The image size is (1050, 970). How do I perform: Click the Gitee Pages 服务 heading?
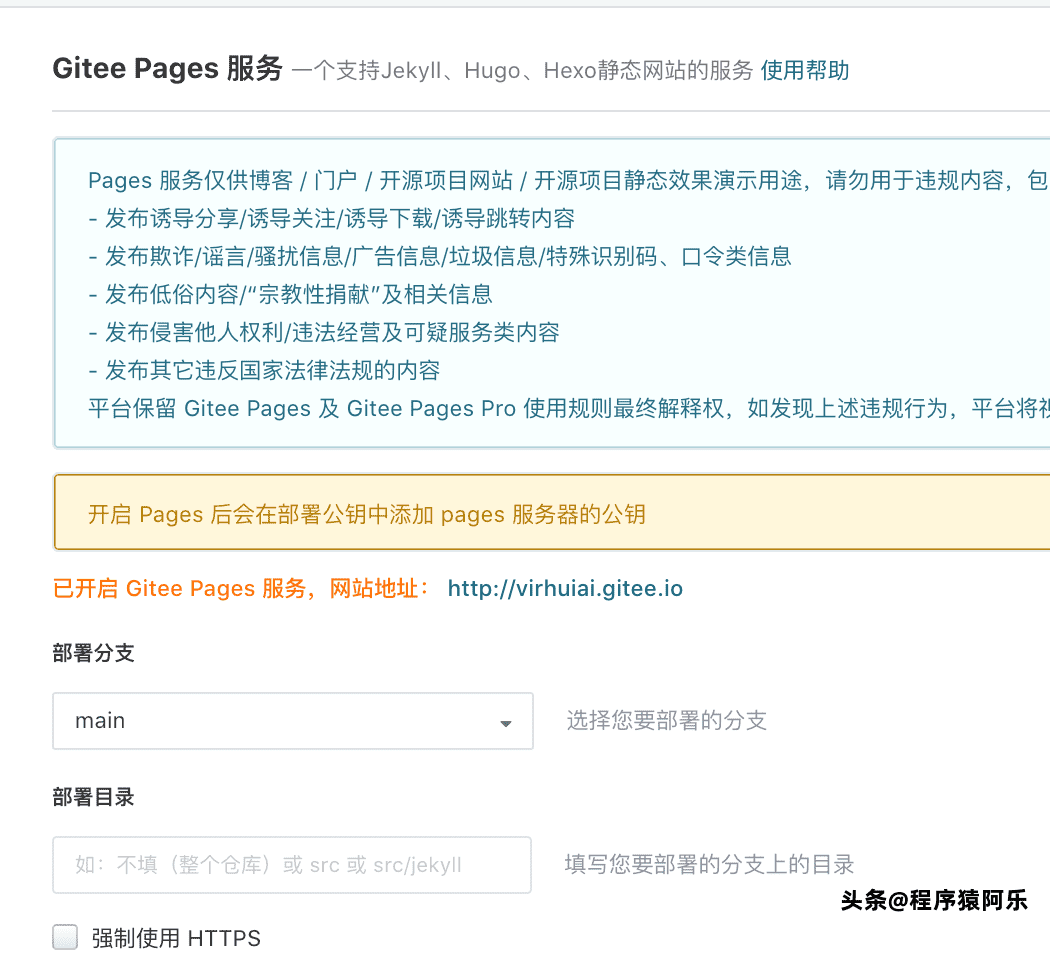pos(167,68)
